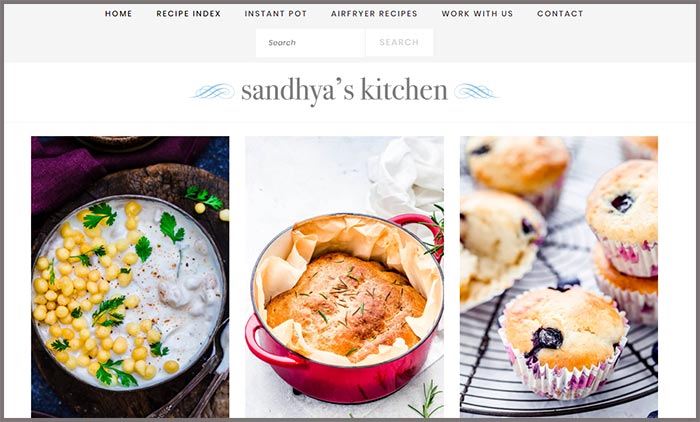Open the Home menu item
Screen dimensions: 700x422
click(x=118, y=14)
